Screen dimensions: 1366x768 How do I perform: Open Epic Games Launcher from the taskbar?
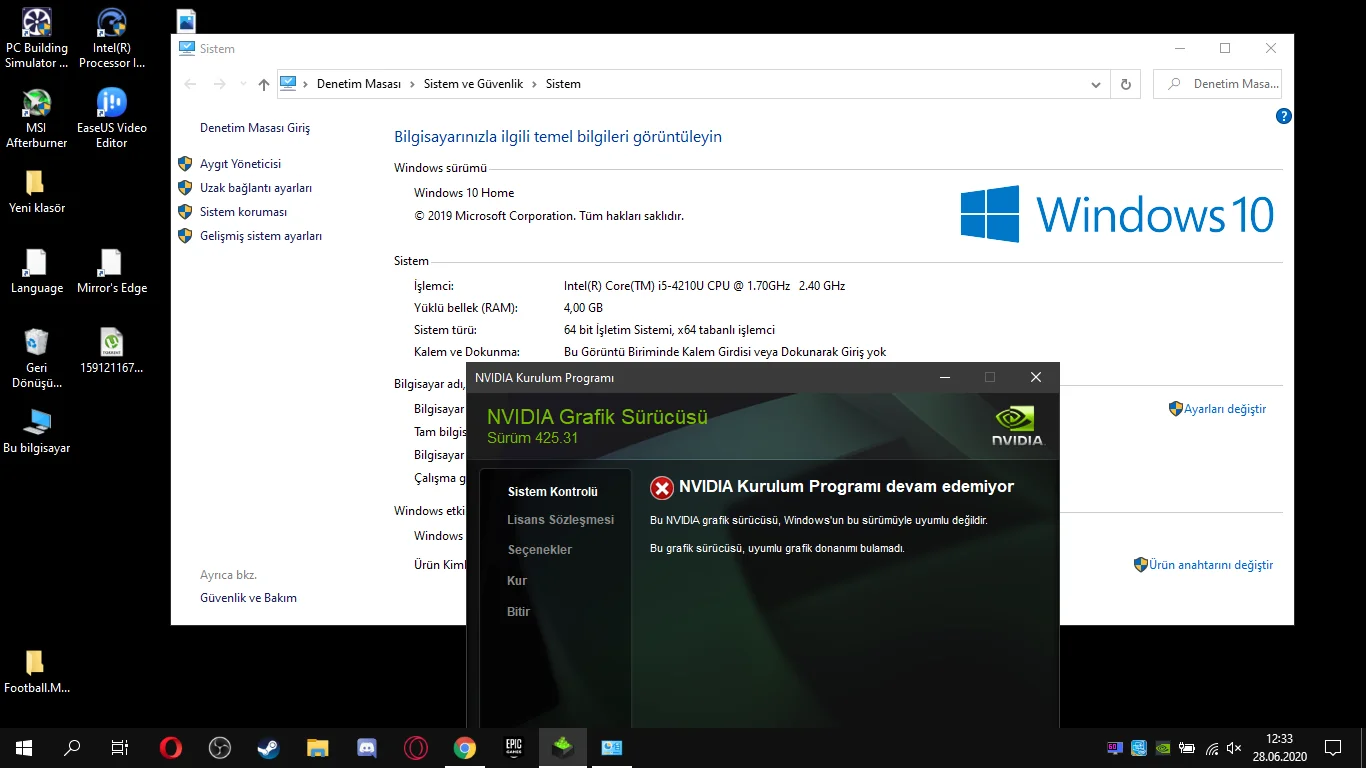tap(514, 747)
